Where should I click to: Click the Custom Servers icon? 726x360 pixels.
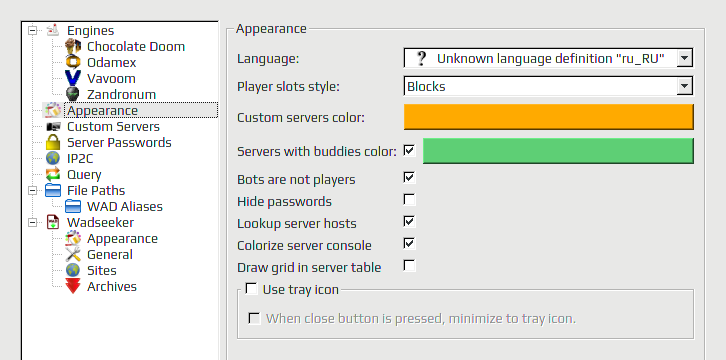53,127
